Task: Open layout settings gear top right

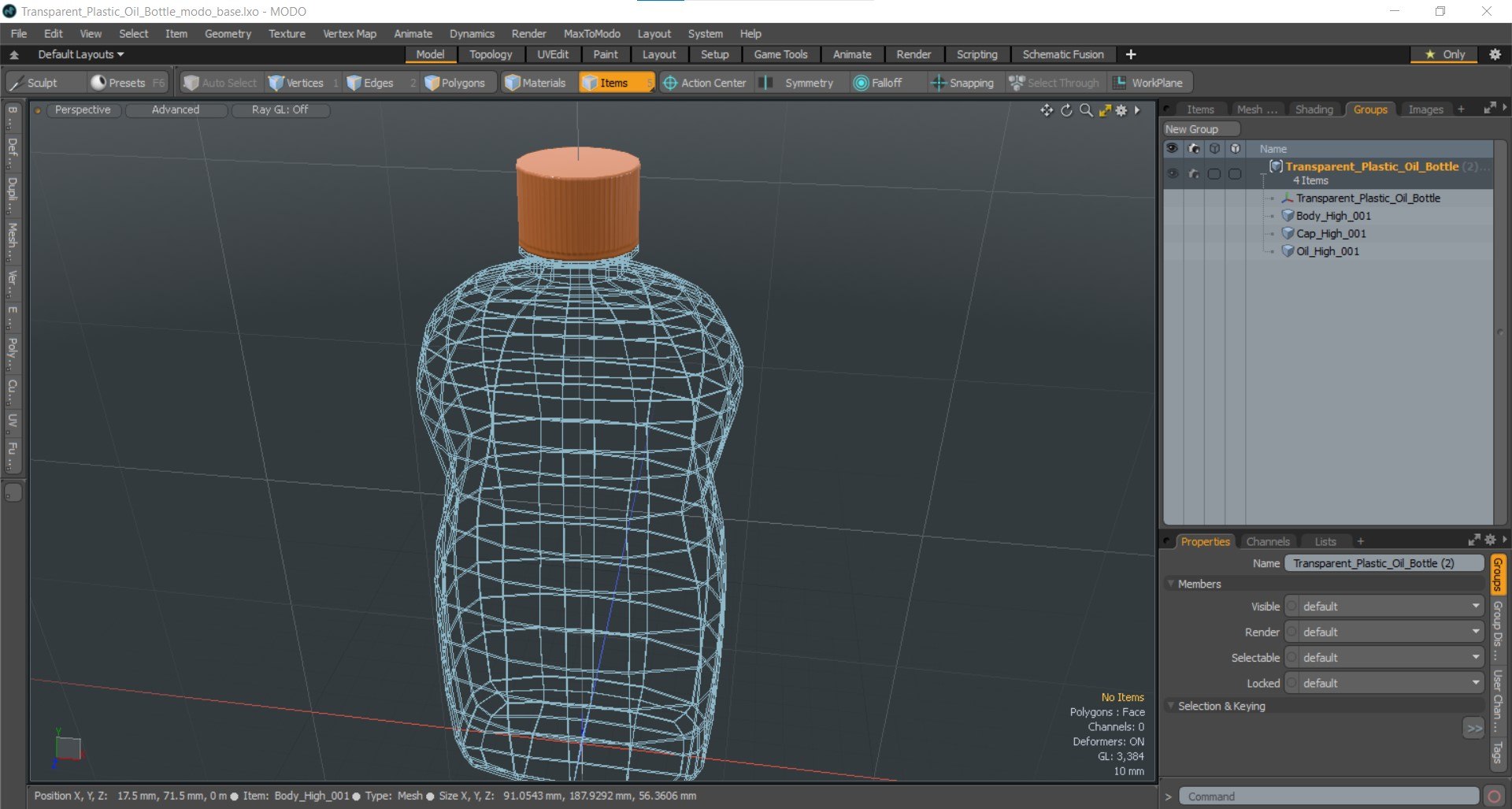Action: 1495,54
